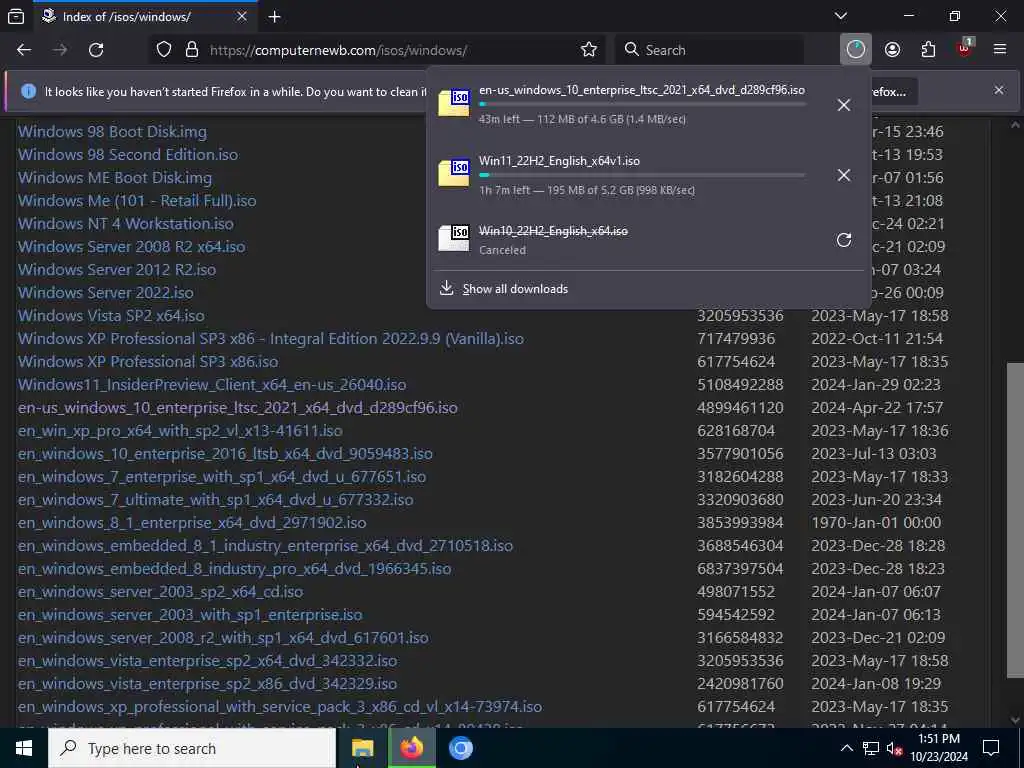
Task: Open the taskbar clock showing 1:51 PM
Action: (x=939, y=748)
